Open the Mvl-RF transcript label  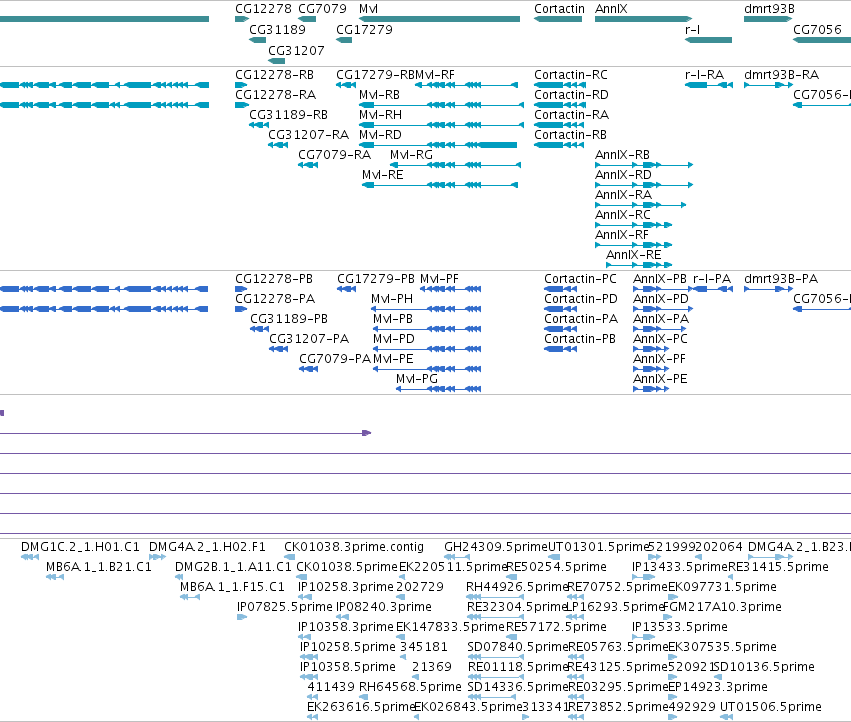435,74
